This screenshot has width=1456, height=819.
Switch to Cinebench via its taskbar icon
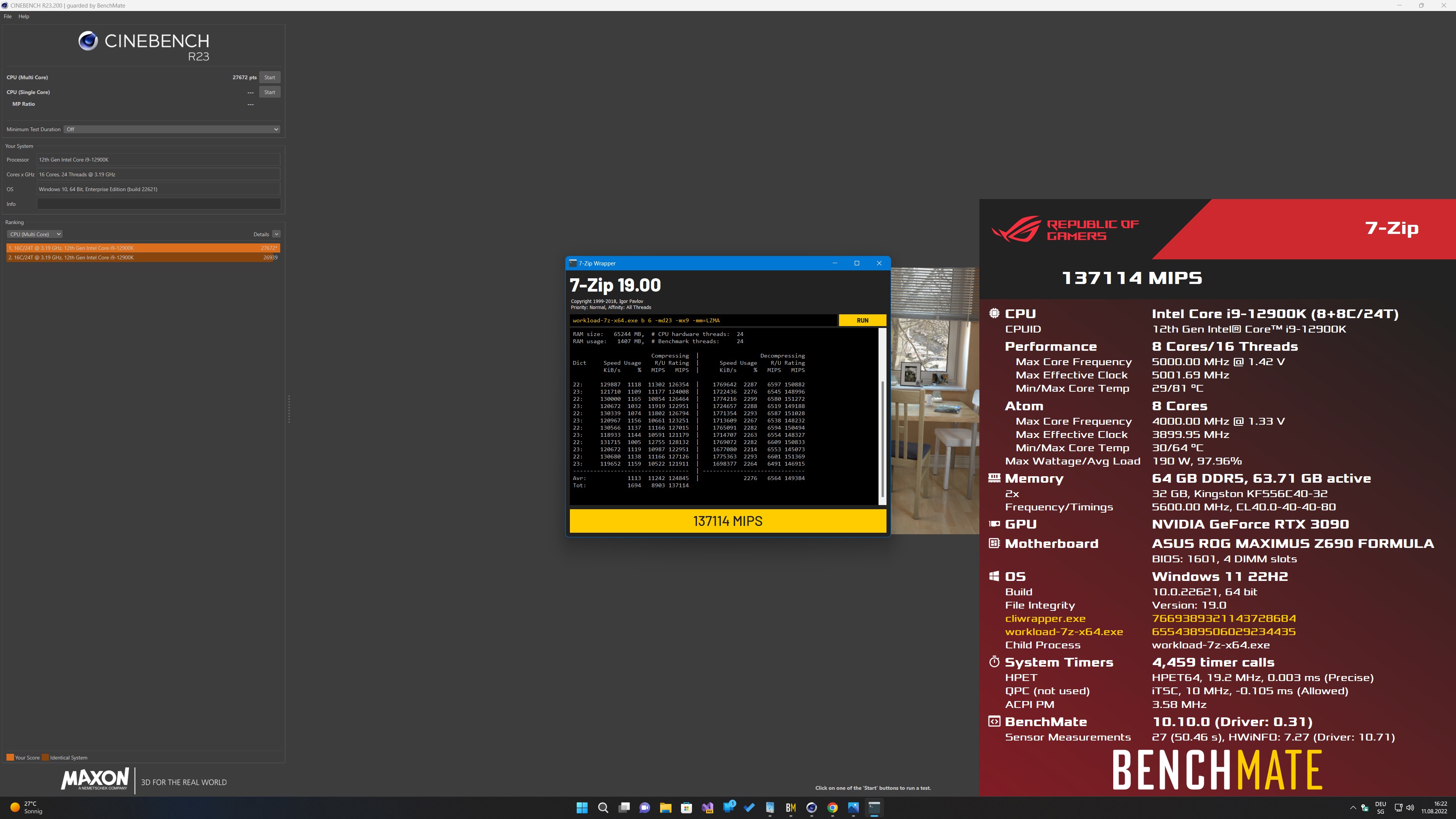click(x=812, y=808)
